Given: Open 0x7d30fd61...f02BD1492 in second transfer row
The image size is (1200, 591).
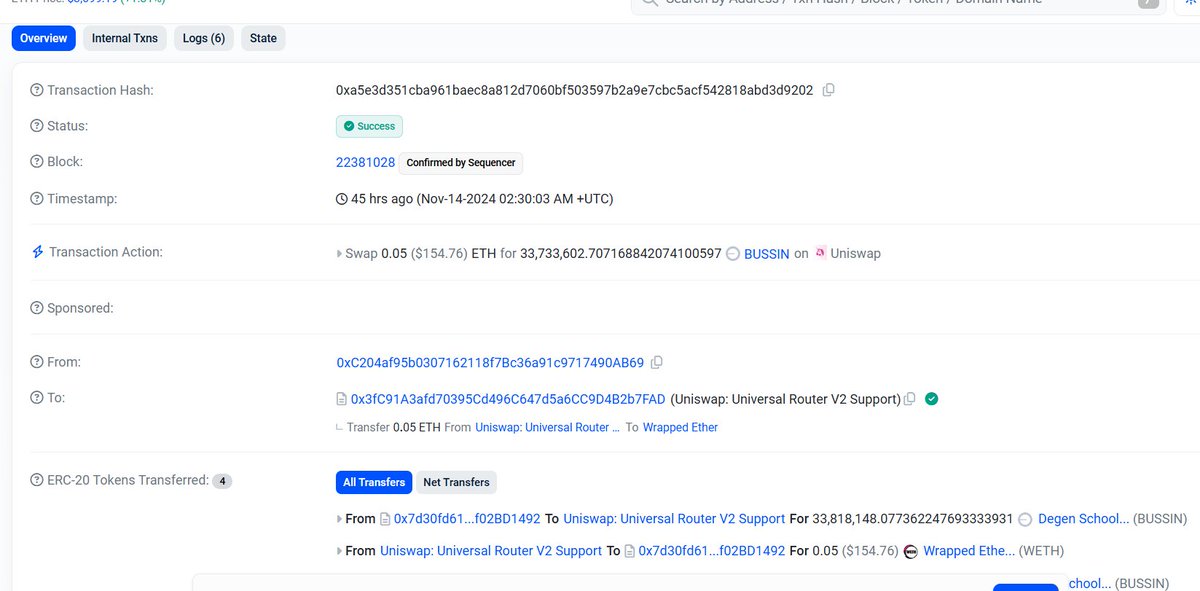Looking at the screenshot, I should coord(712,551).
